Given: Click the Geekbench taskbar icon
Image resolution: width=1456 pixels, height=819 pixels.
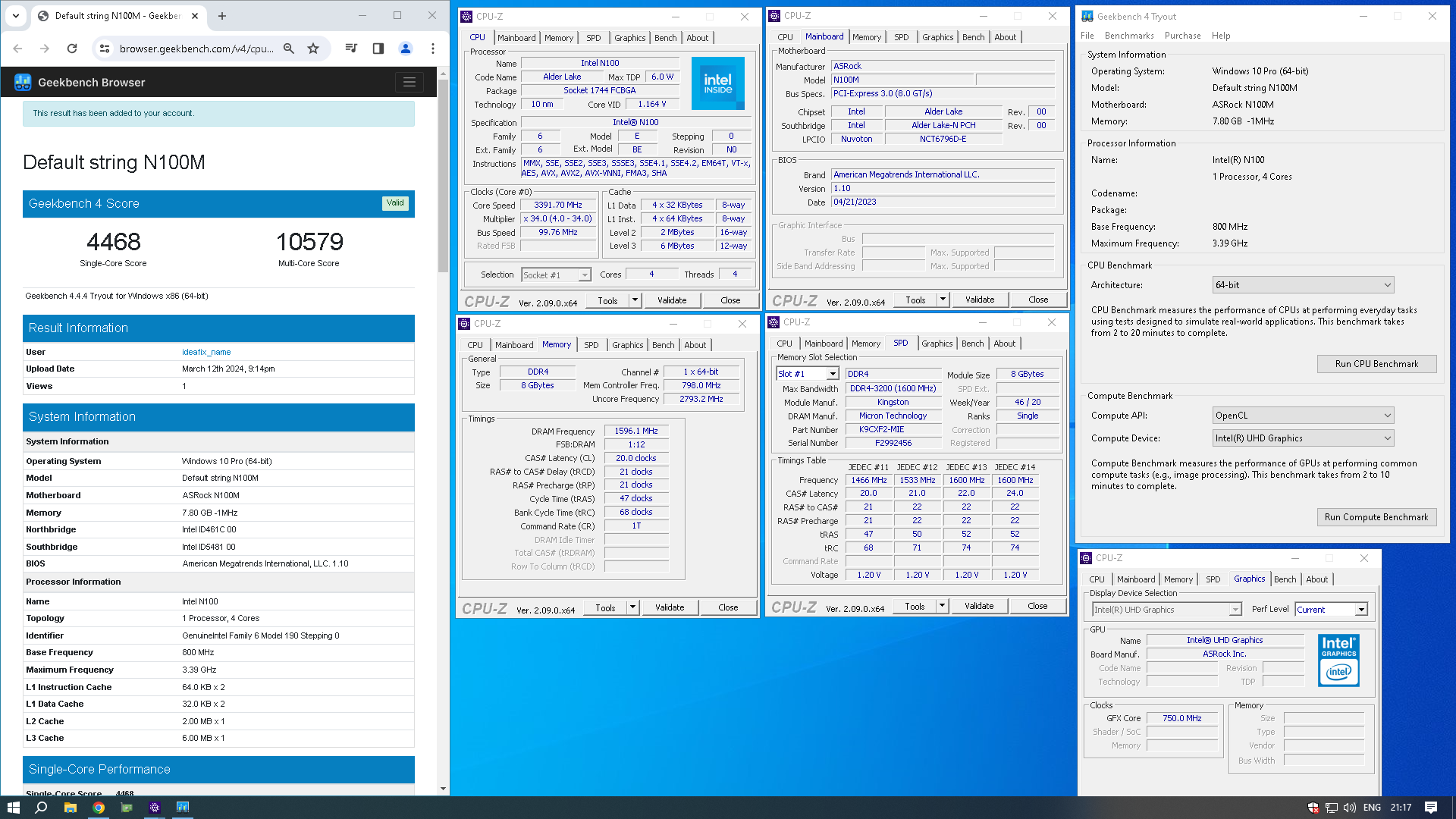Looking at the screenshot, I should coord(183,808).
